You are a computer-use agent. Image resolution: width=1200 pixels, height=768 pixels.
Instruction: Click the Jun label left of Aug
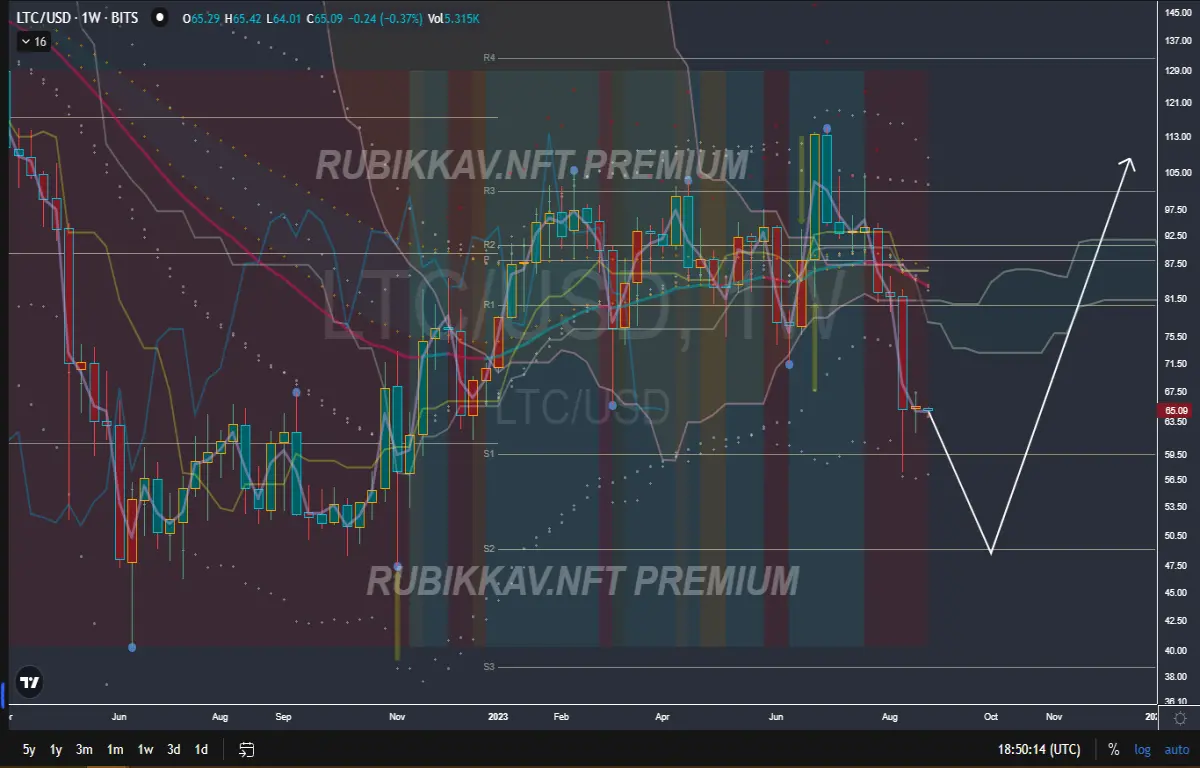click(119, 717)
